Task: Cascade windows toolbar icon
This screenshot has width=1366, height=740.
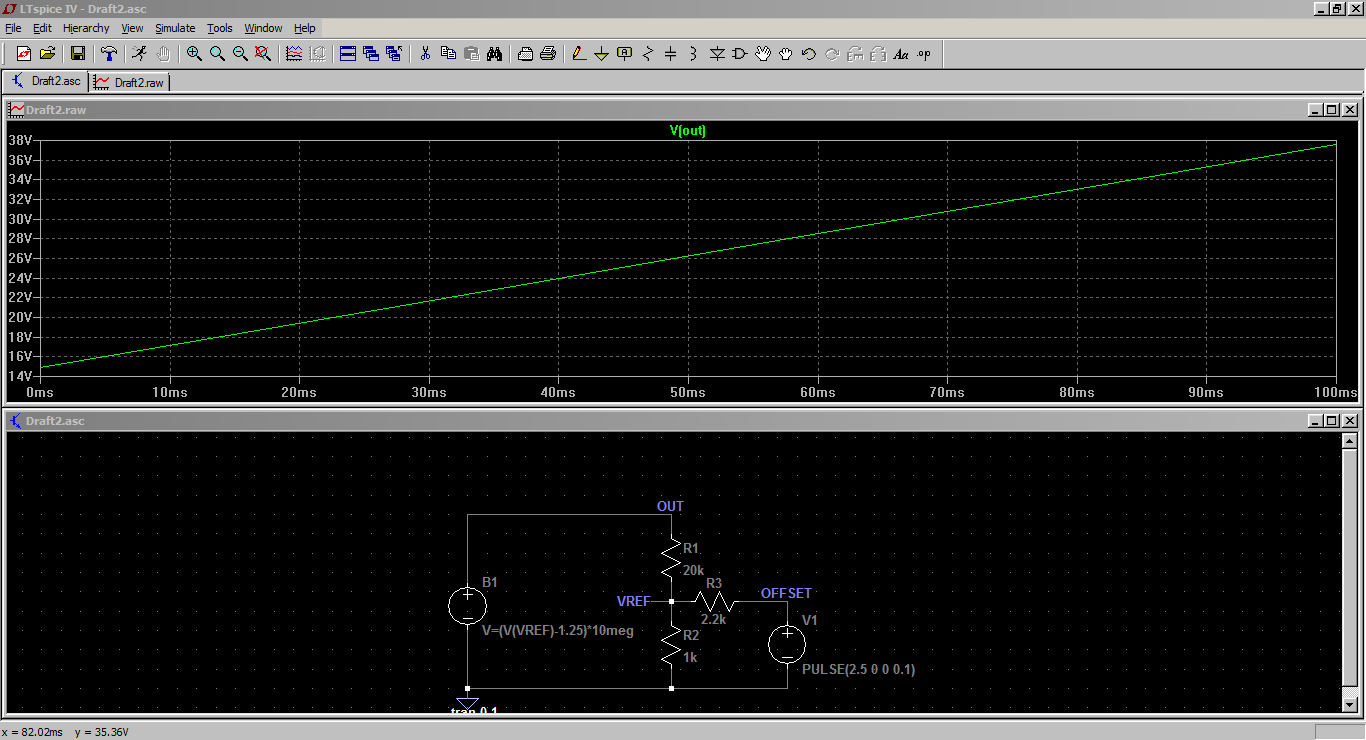Action: 371,54
